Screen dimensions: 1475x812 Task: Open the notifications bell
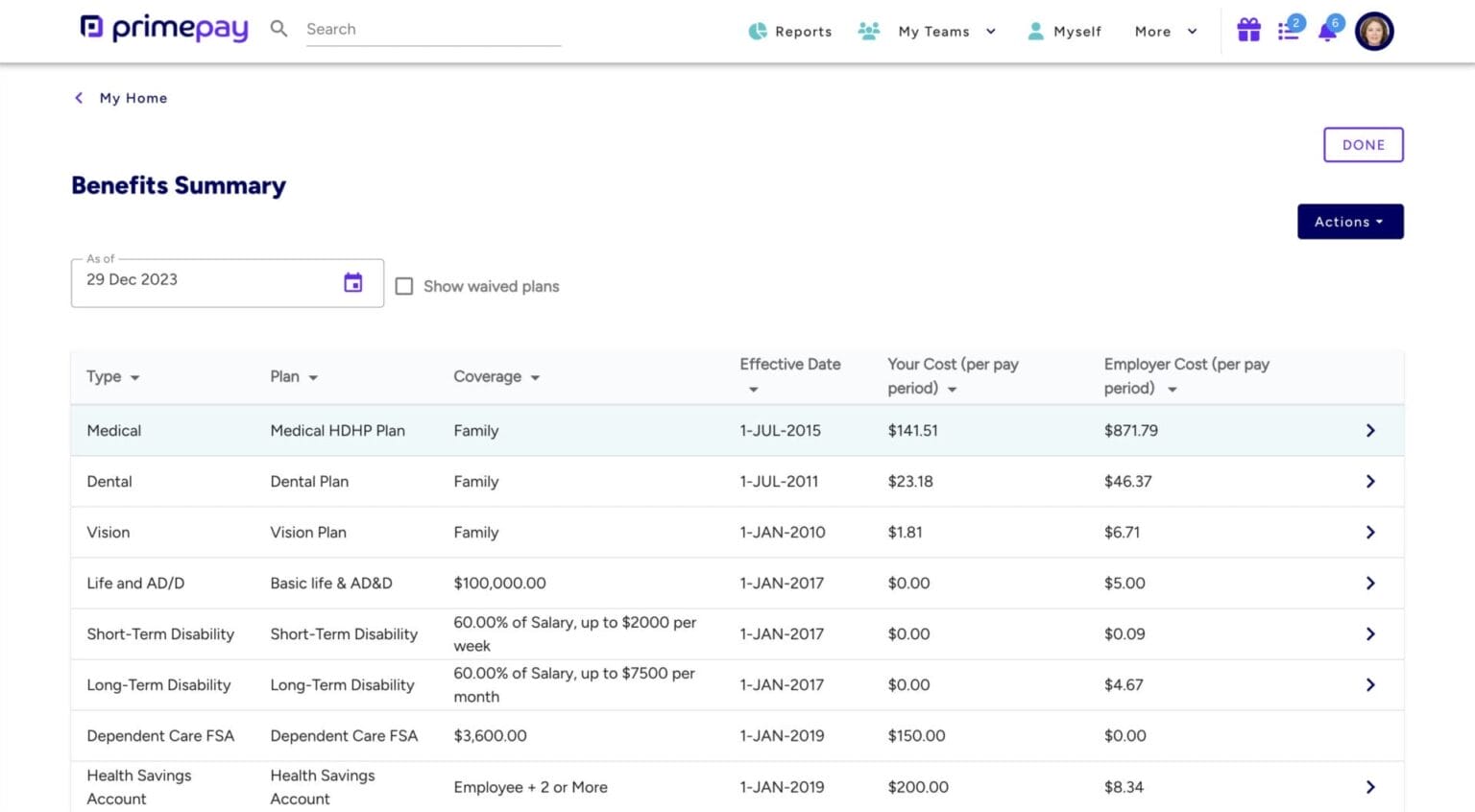pyautogui.click(x=1327, y=31)
